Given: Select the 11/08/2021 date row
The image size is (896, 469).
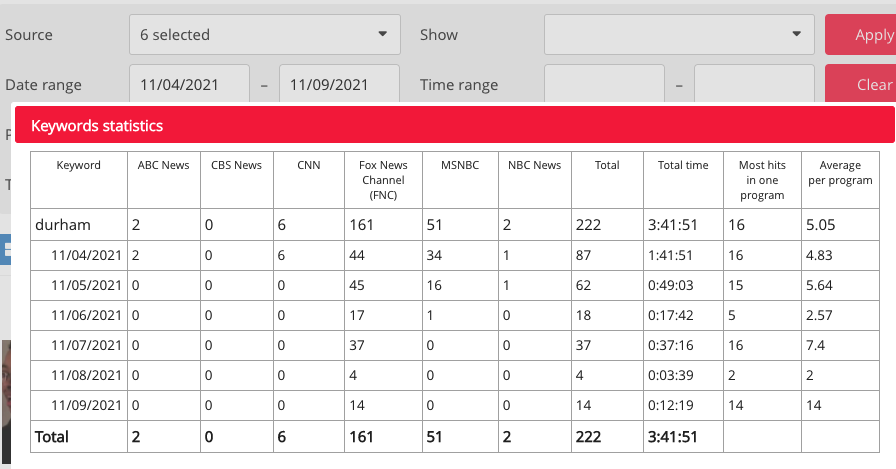Looking at the screenshot, I should click(x=455, y=375).
